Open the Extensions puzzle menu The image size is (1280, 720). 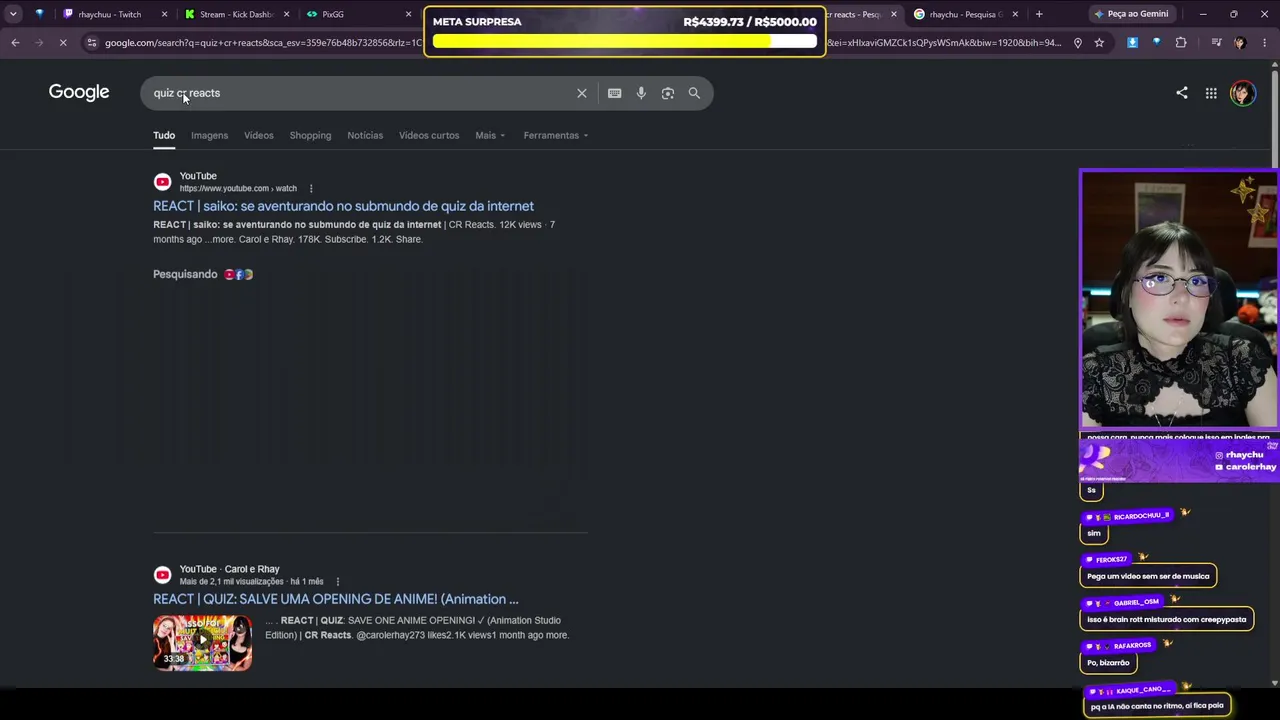pos(1181,43)
